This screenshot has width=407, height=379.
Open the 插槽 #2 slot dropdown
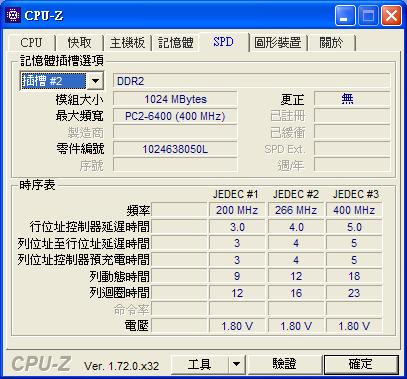click(62, 81)
